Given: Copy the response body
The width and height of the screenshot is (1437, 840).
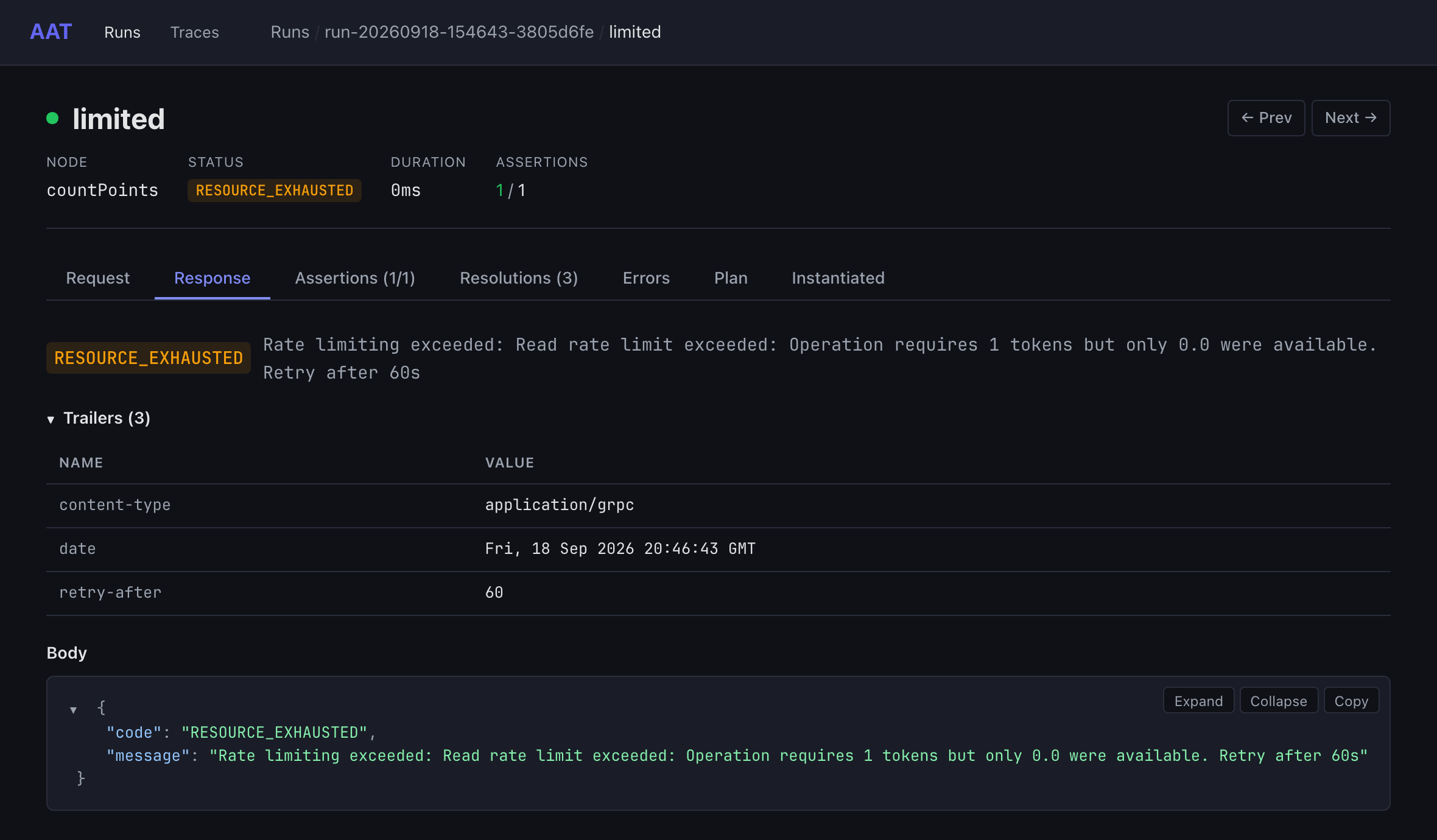Looking at the screenshot, I should [x=1351, y=701].
